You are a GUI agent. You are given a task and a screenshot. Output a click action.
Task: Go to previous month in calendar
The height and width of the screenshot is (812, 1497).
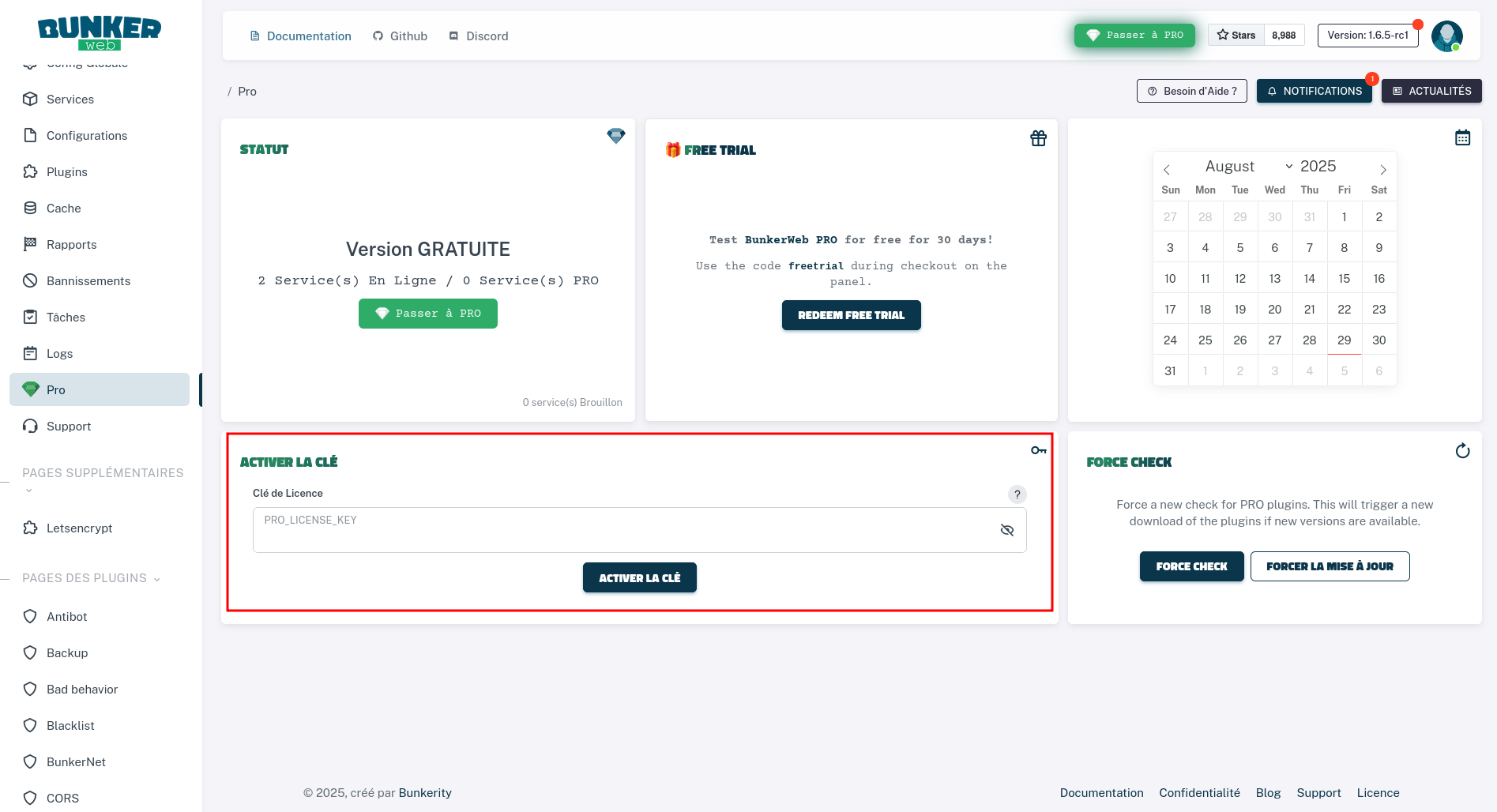[1167, 170]
